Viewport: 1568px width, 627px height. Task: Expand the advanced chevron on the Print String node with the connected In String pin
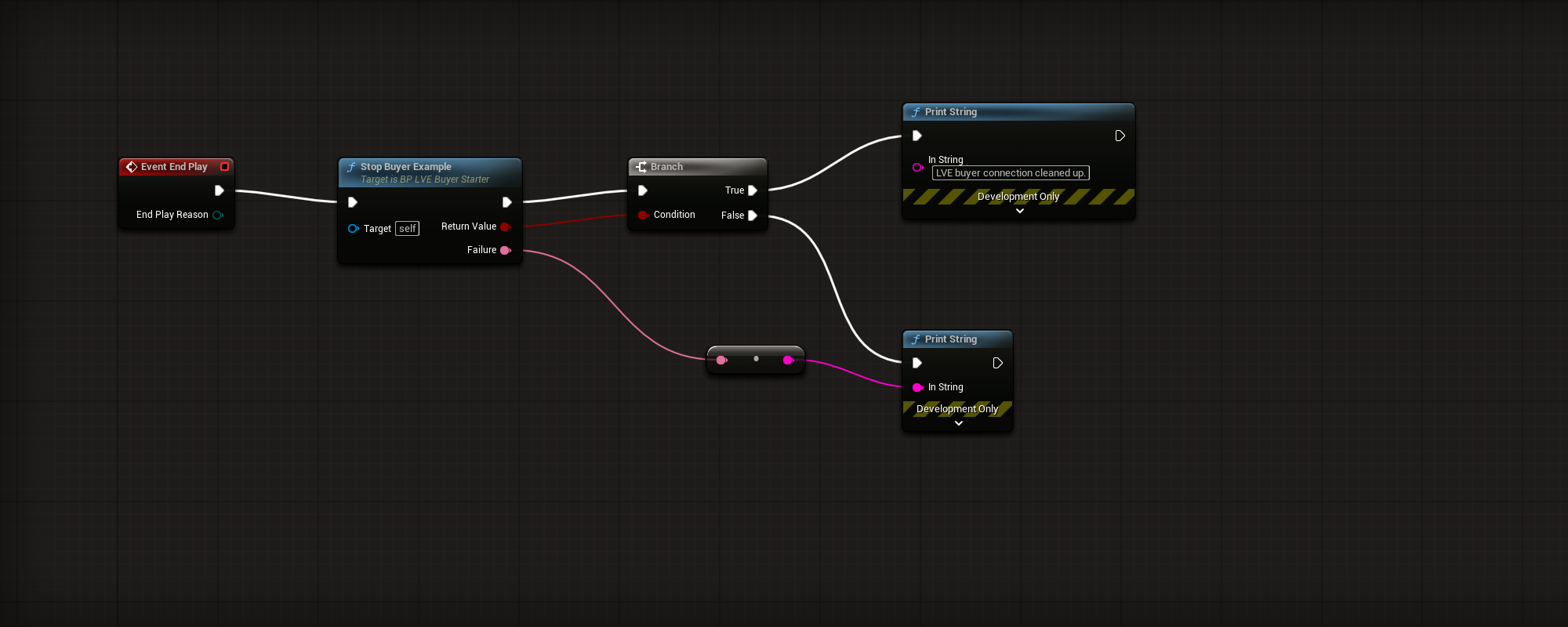(x=959, y=423)
